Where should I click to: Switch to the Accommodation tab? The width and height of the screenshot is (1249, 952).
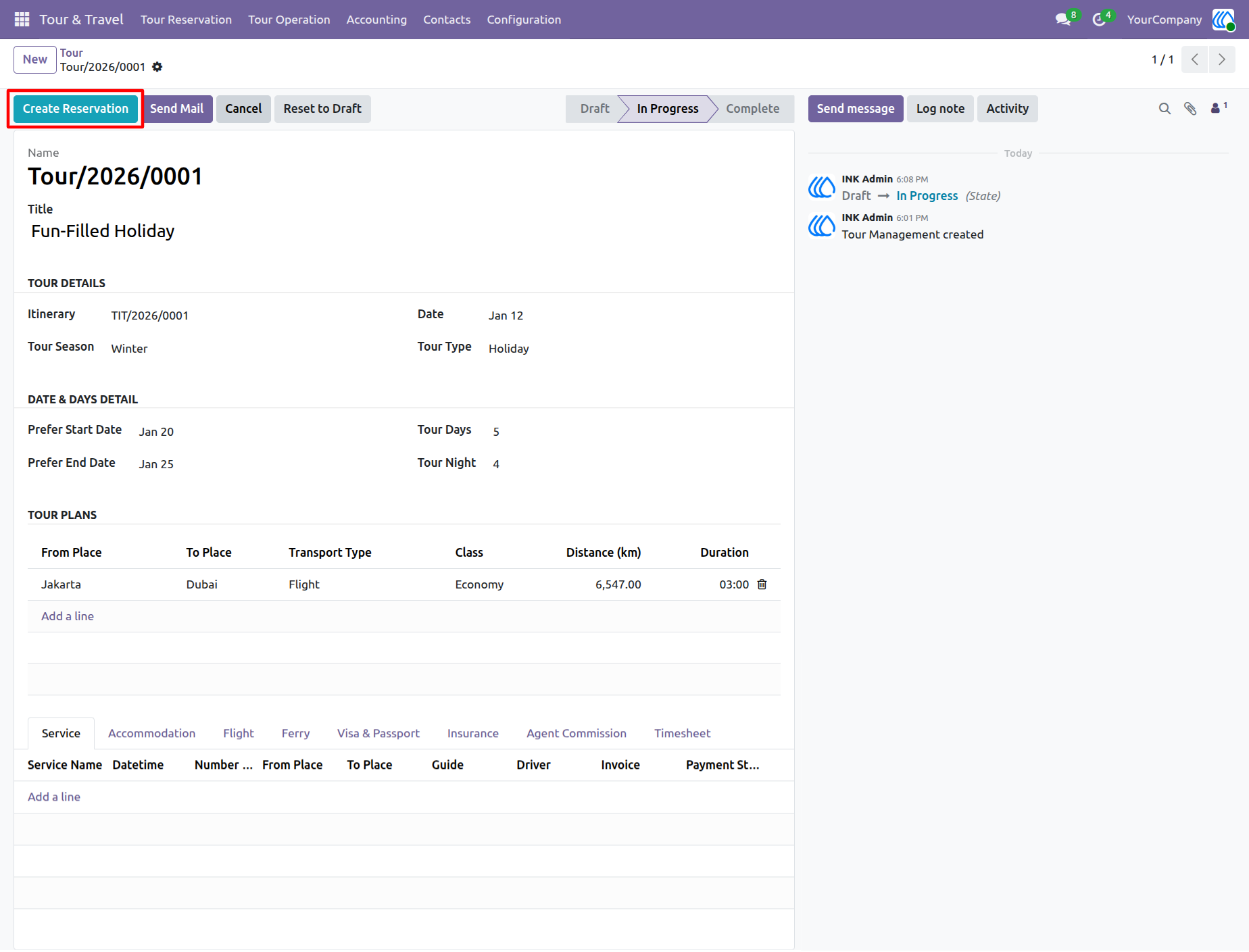(151, 733)
